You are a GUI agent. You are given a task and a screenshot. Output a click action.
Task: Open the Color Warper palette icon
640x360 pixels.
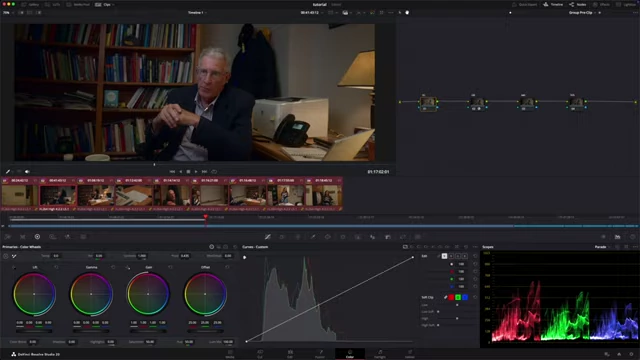(x=282, y=237)
